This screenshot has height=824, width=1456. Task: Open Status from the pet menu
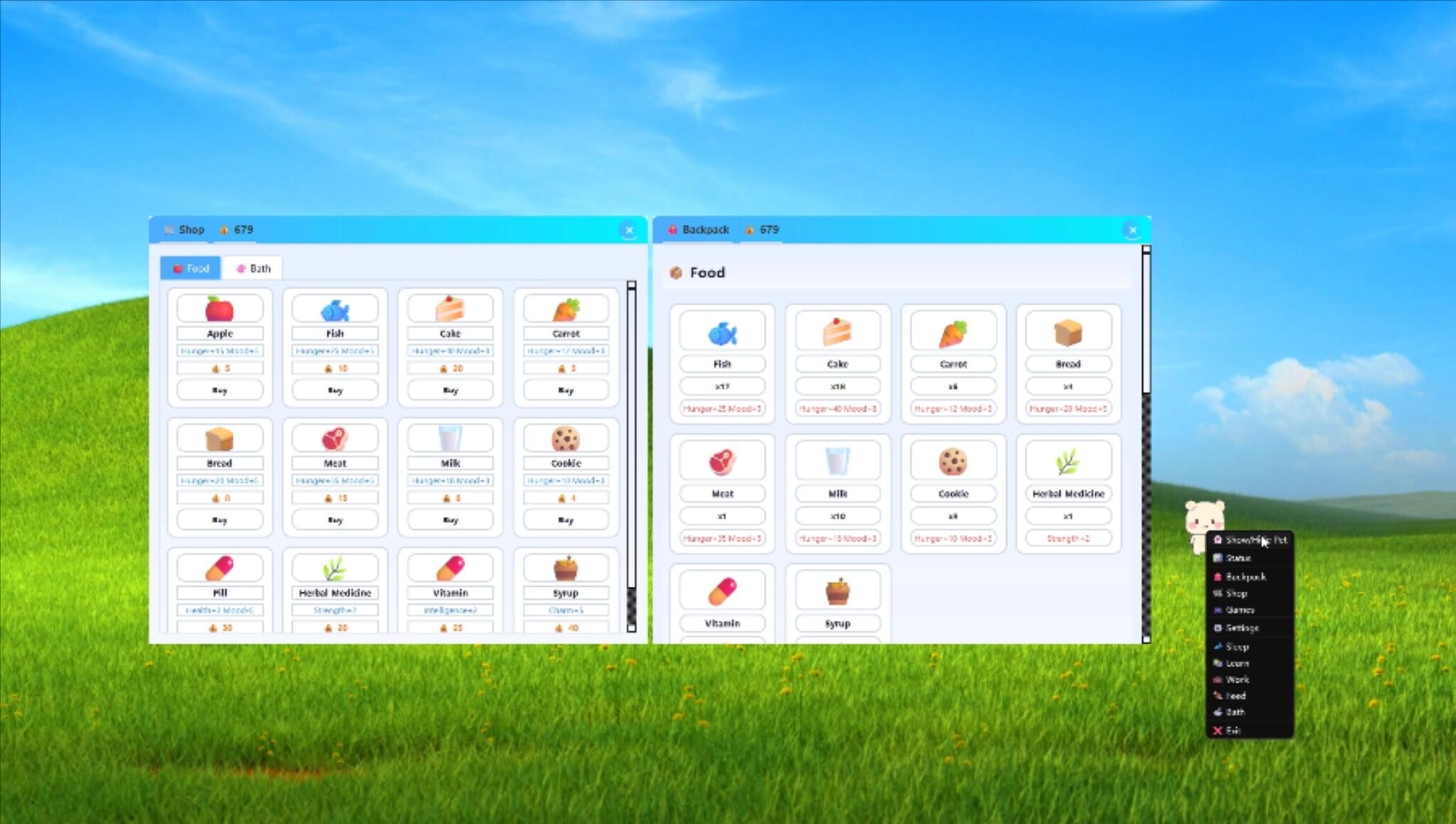point(1250,558)
